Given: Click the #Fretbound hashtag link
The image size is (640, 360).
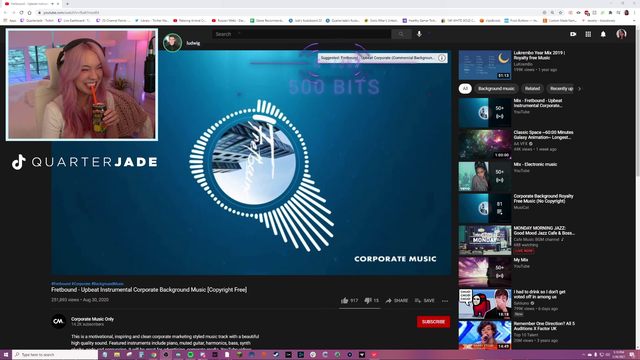Looking at the screenshot, I should click(x=61, y=284).
